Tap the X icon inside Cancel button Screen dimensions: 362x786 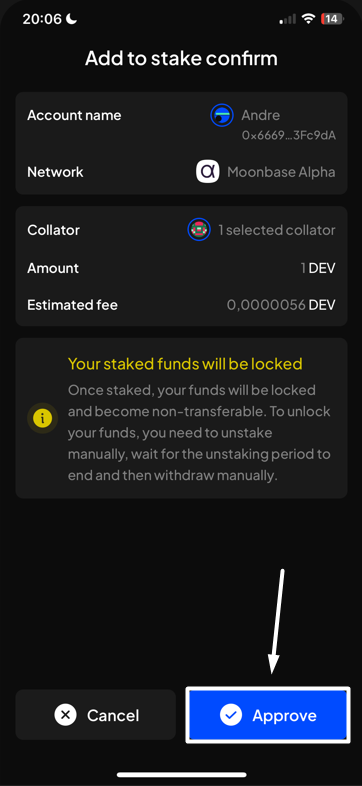click(65, 715)
